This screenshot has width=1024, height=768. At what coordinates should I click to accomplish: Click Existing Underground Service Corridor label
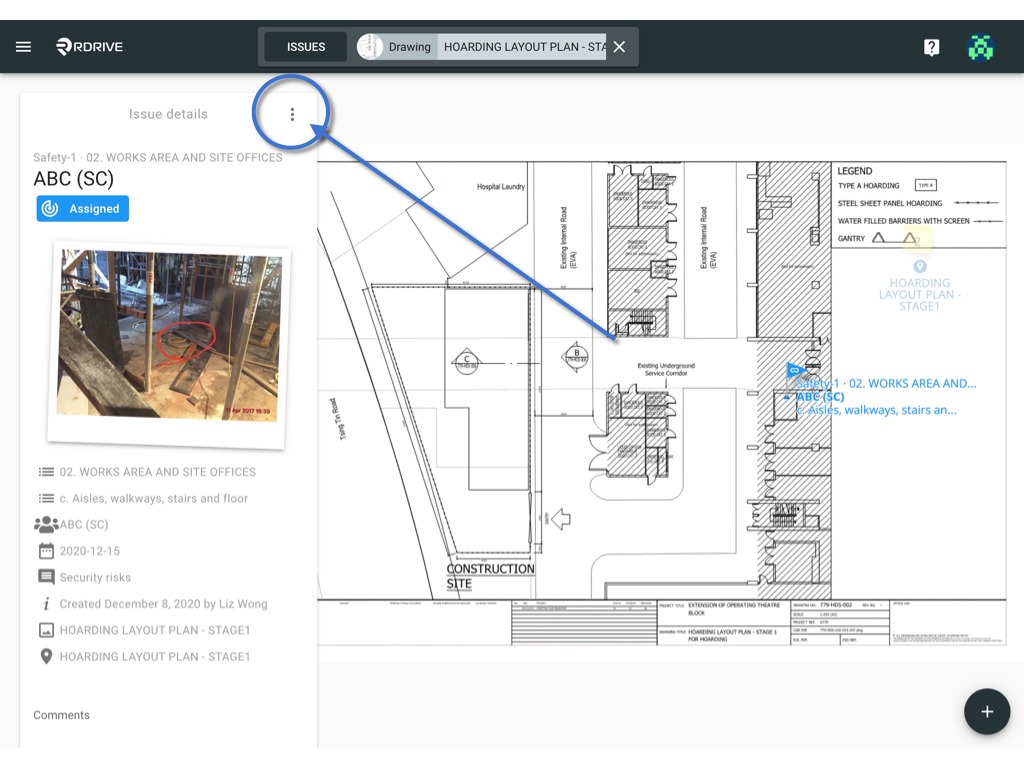tap(666, 370)
